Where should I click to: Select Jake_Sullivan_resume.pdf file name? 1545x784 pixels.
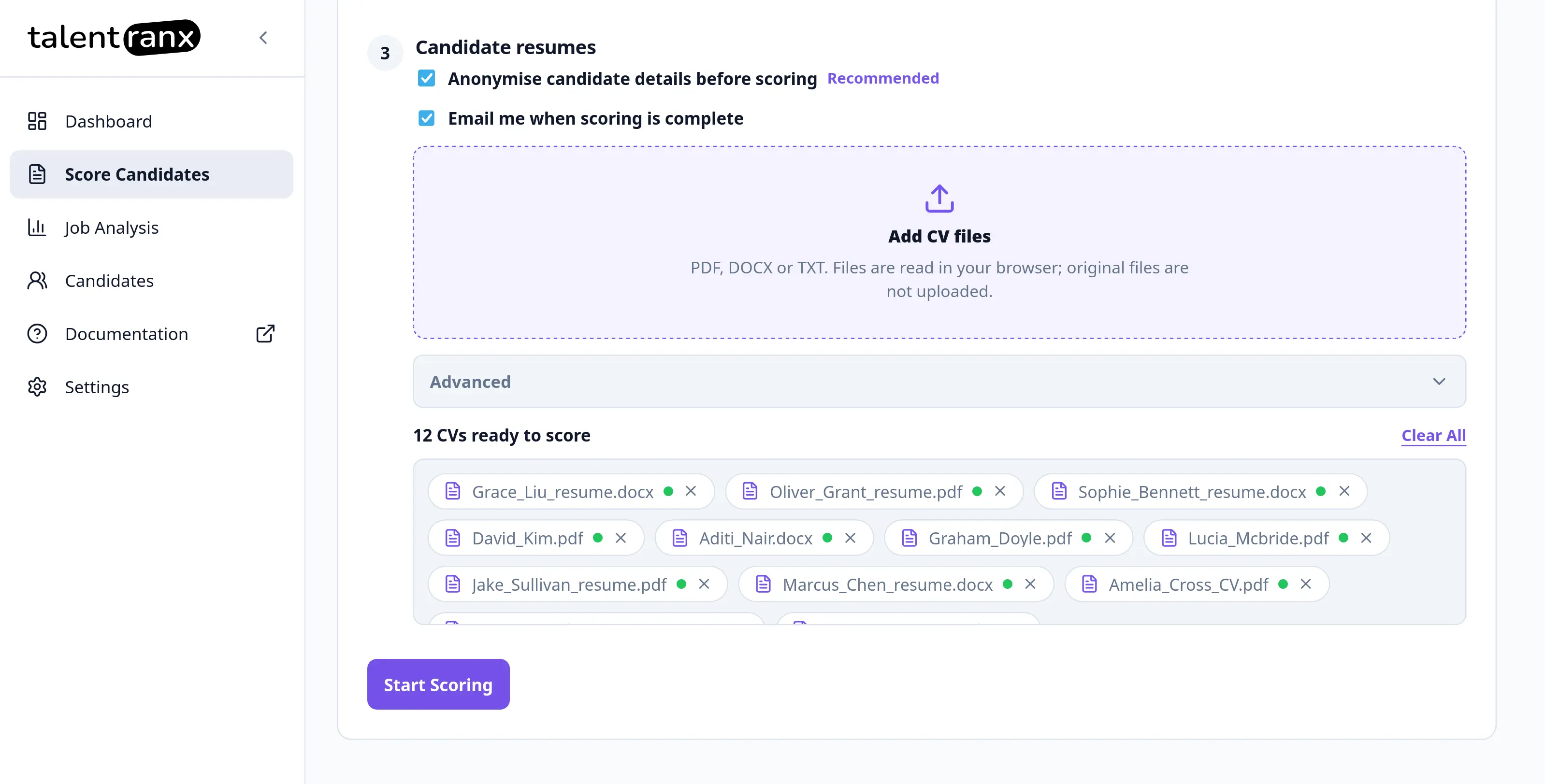569,585
